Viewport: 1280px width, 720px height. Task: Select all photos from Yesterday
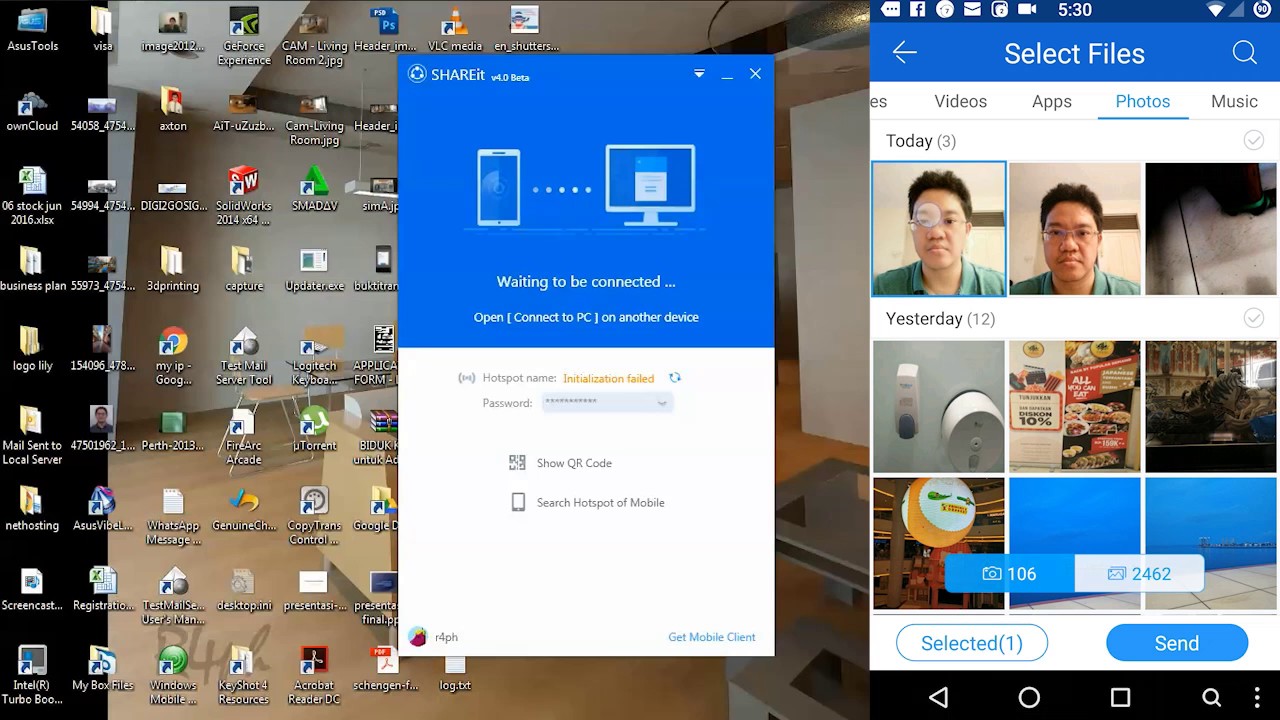1253,319
